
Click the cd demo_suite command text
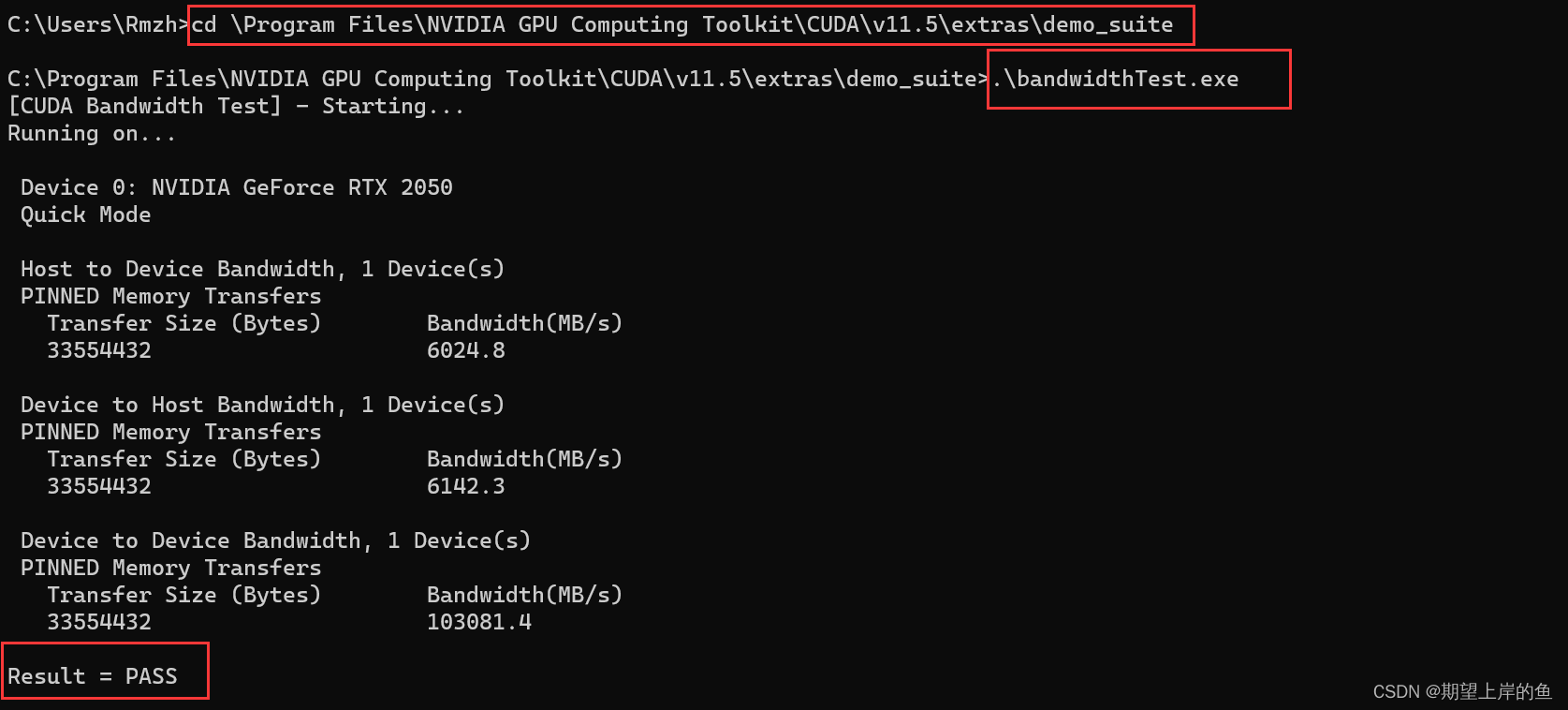pos(682,24)
